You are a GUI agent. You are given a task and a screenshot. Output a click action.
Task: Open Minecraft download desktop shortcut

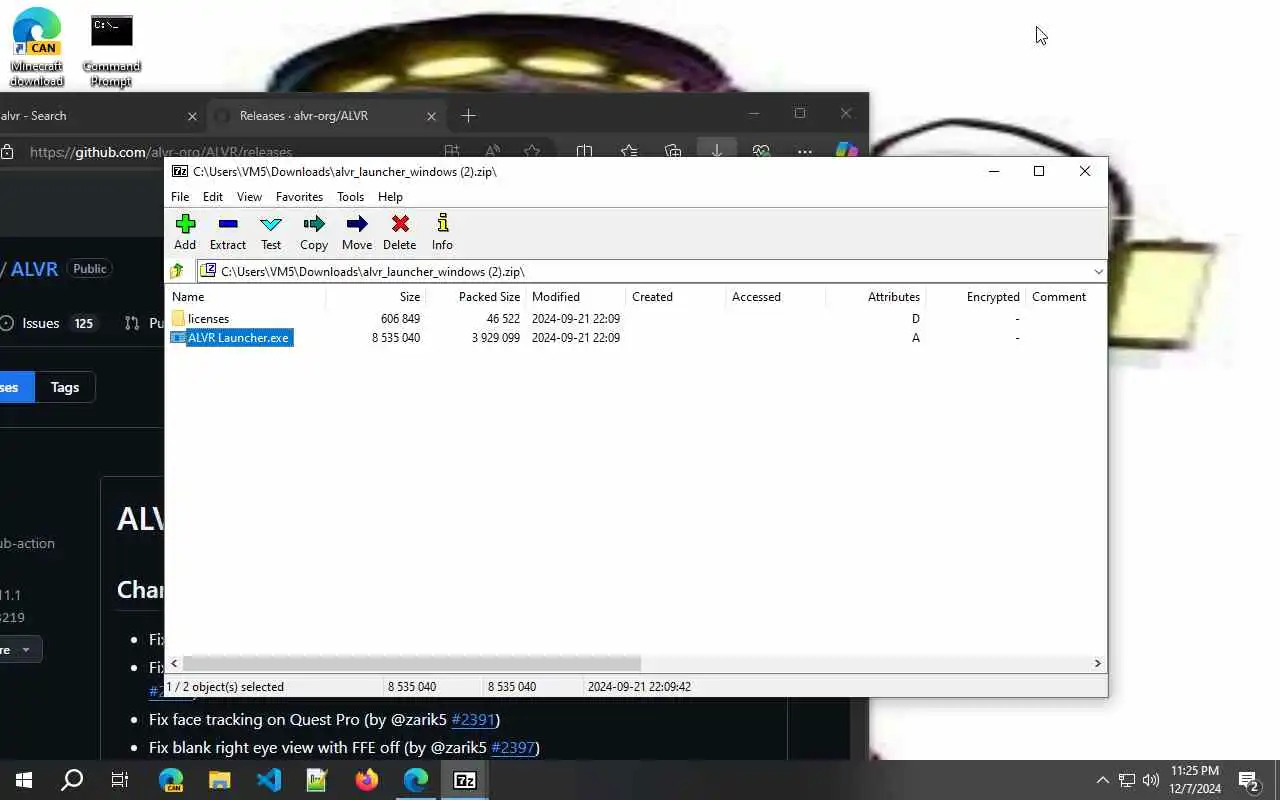coord(36,48)
